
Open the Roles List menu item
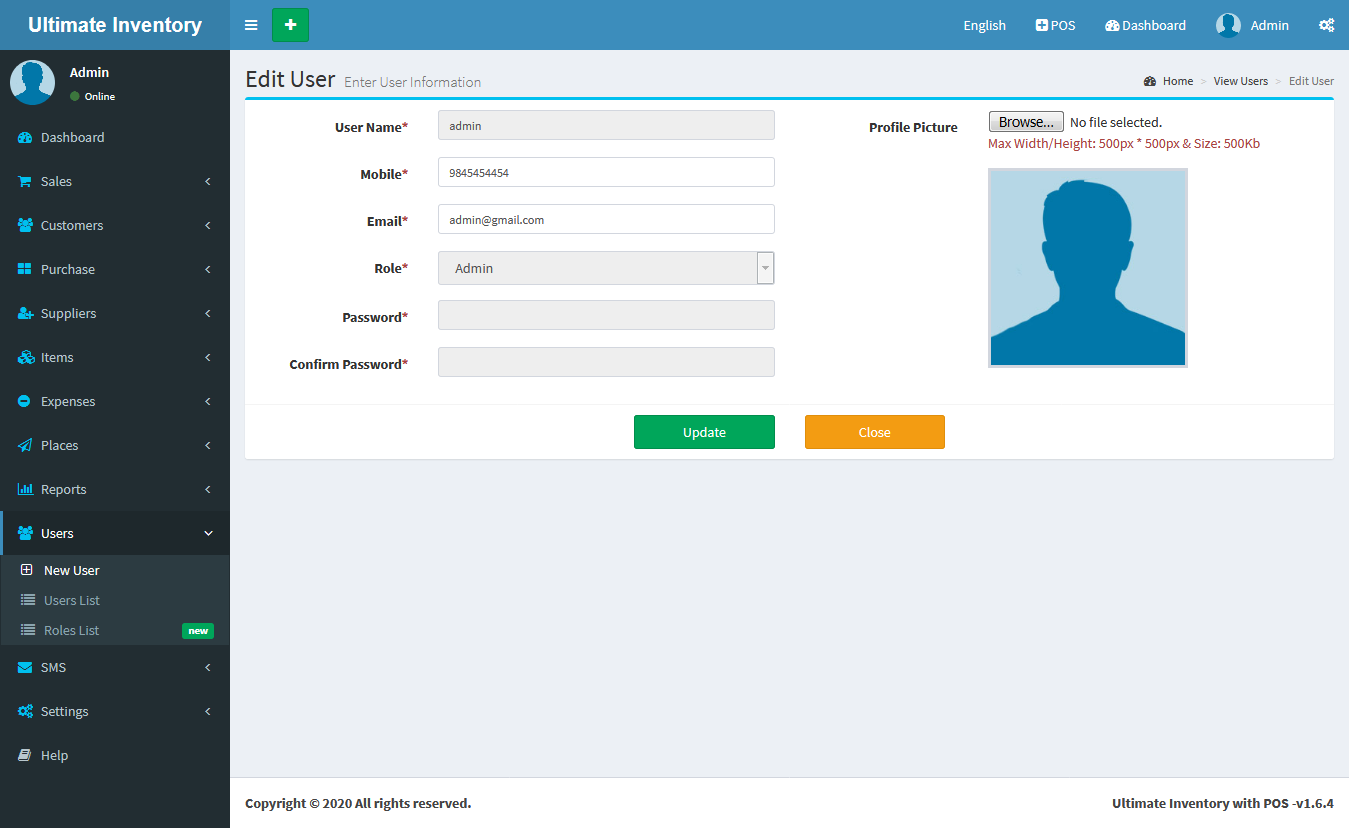pos(72,631)
